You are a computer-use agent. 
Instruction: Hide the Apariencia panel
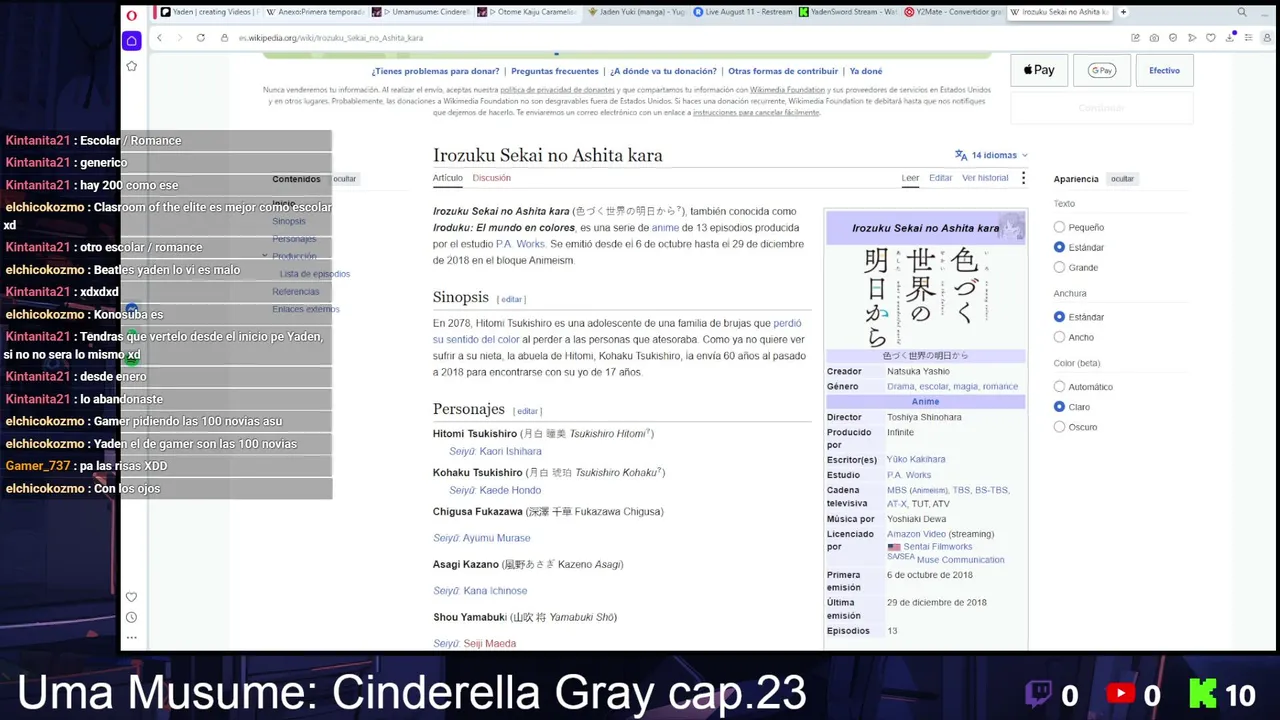(x=1122, y=179)
